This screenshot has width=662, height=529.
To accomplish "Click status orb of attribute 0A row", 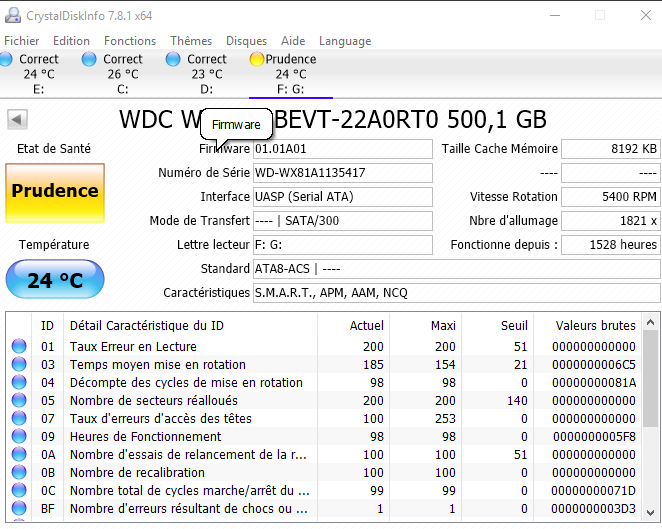I will pos(19,454).
